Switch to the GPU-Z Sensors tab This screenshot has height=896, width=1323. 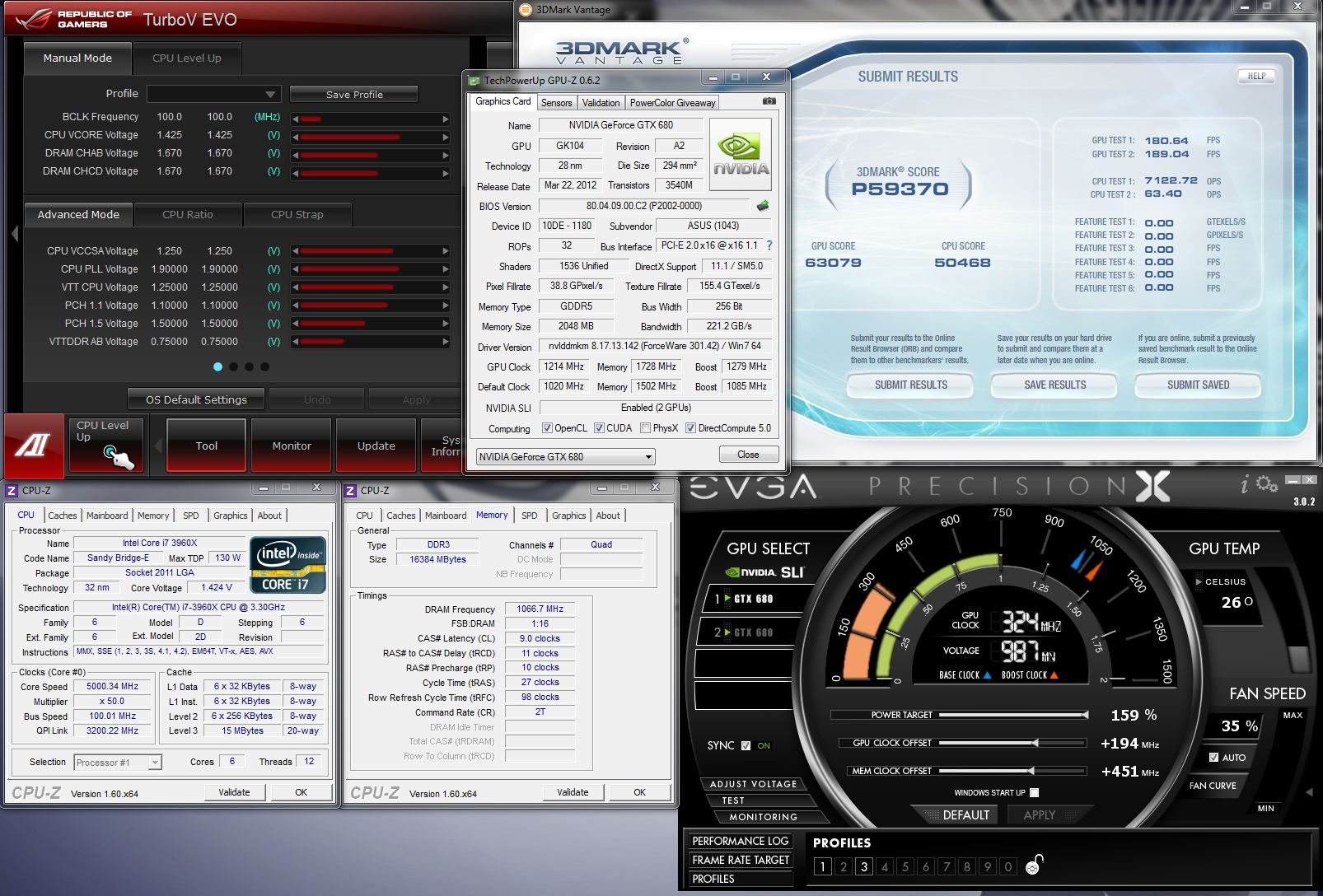[556, 103]
